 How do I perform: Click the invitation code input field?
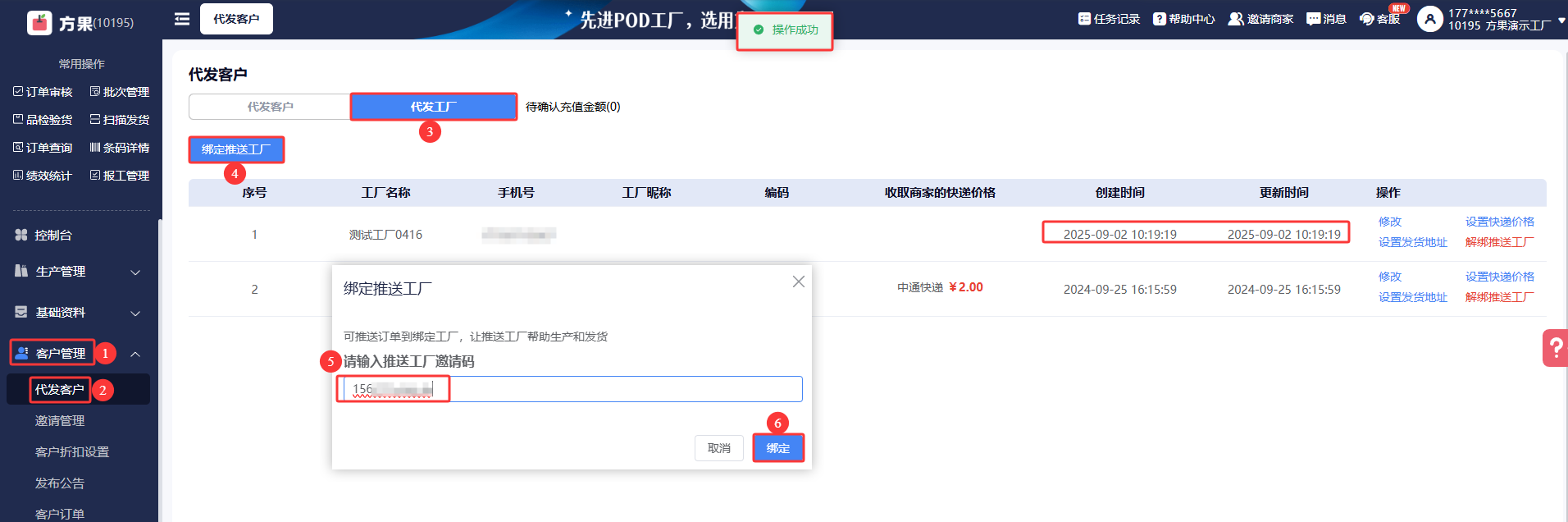coord(623,389)
